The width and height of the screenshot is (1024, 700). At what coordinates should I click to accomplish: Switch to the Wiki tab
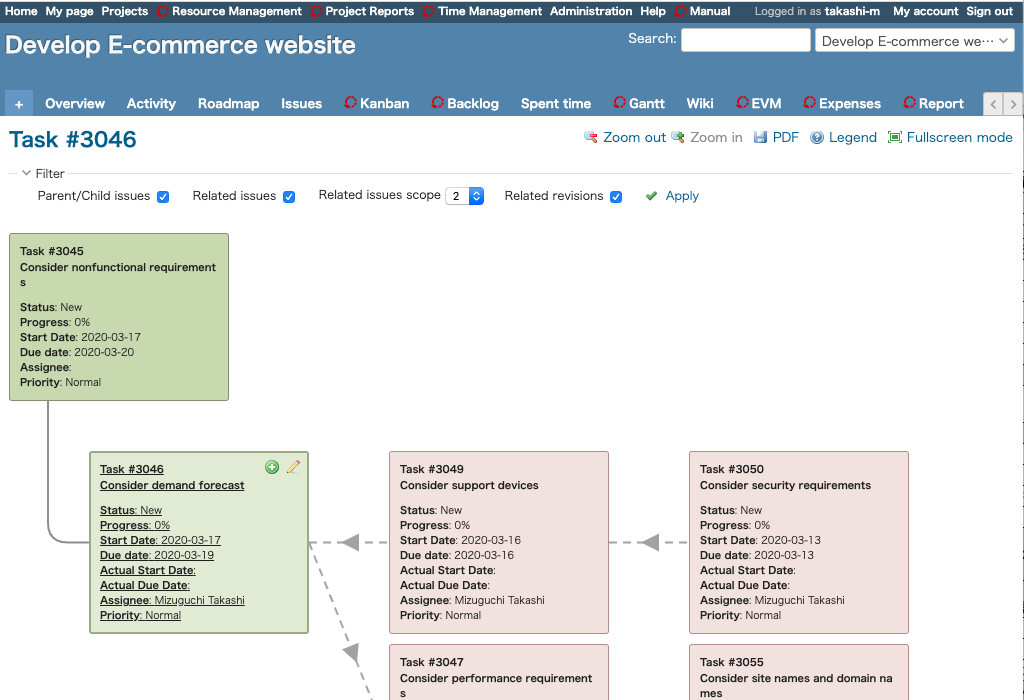(700, 104)
